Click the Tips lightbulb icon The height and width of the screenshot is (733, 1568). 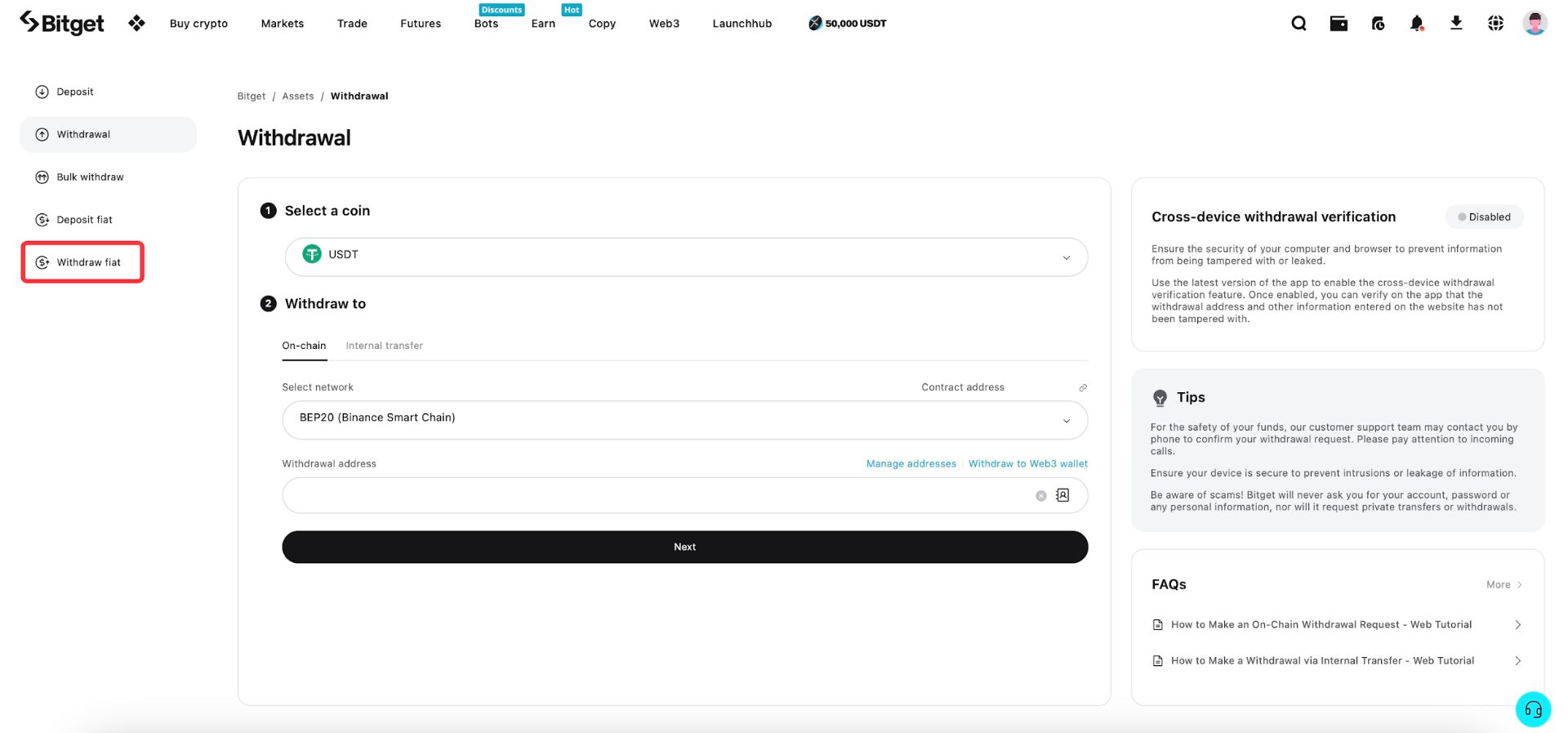coord(1160,398)
